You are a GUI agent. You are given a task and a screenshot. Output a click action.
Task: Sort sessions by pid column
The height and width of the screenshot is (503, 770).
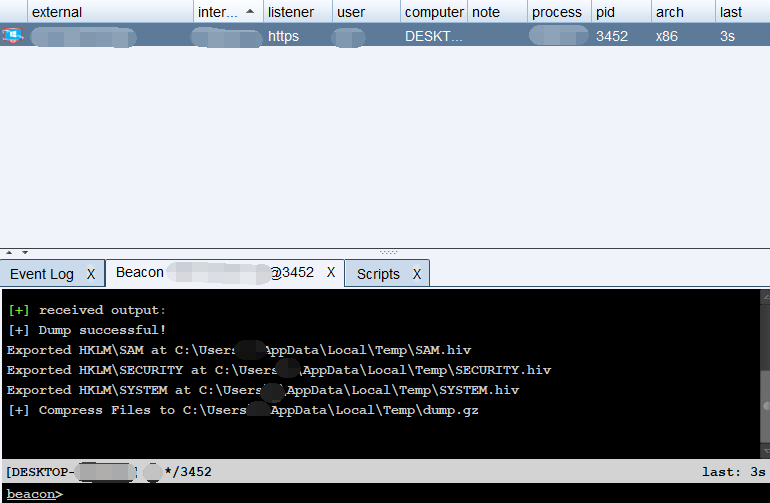(x=622, y=12)
